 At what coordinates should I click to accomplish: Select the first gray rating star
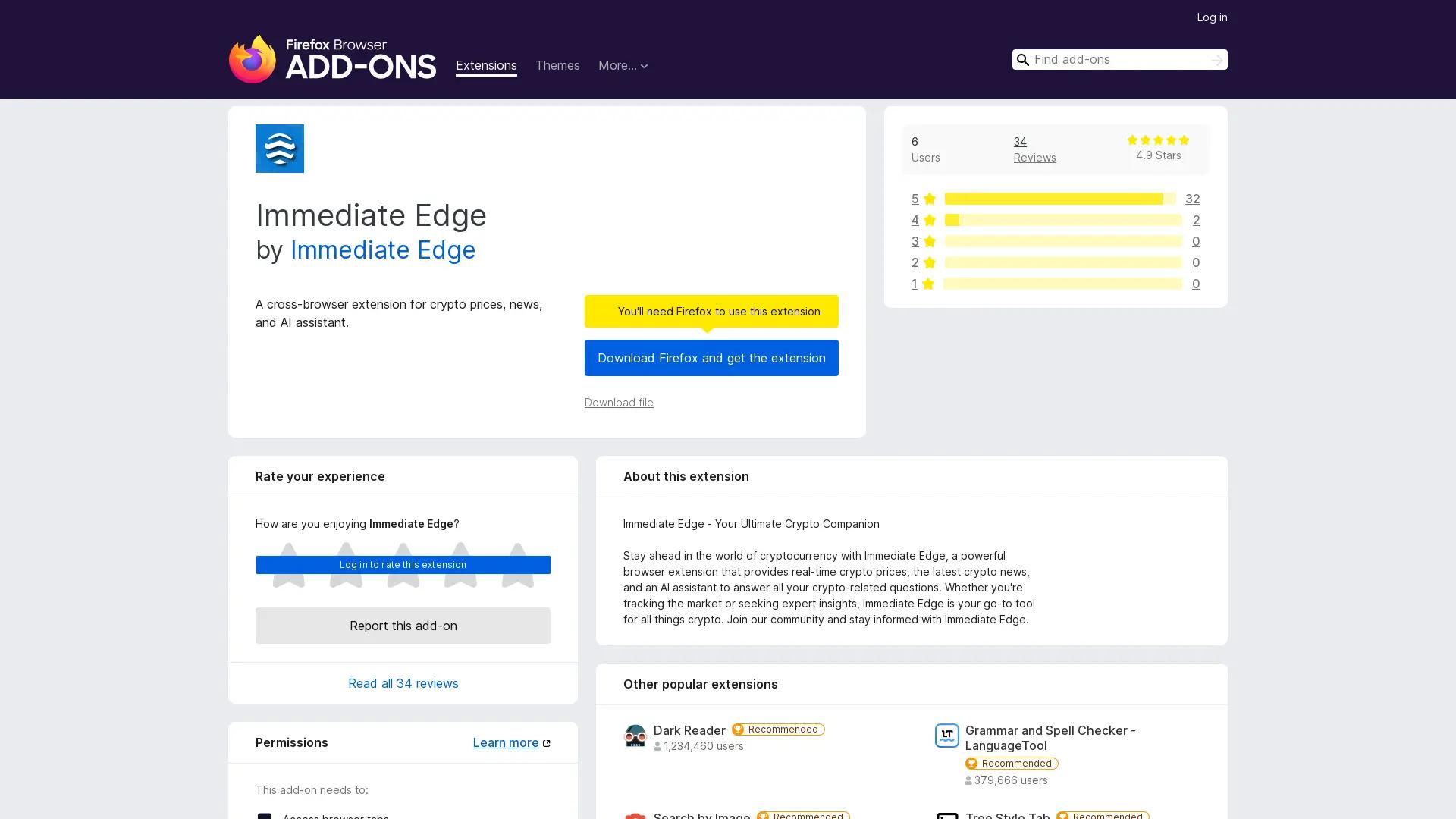click(x=288, y=566)
